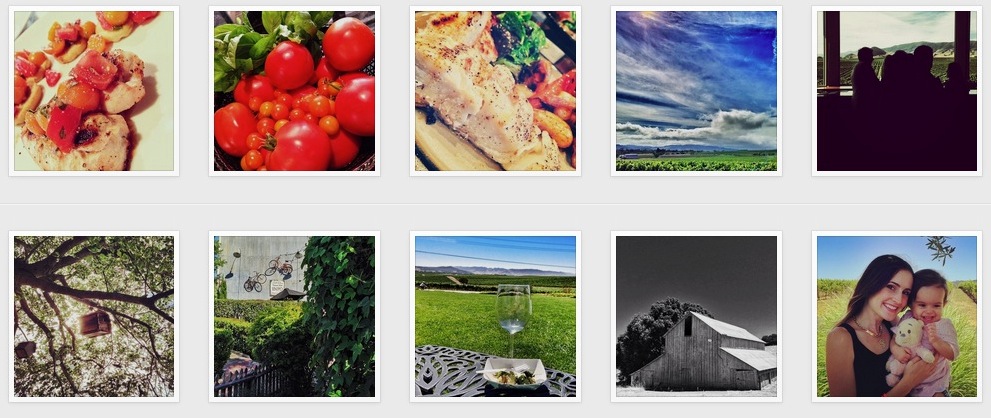Viewport: 991px width, 418px height.
Task: Select the grilled fish fillet photo
Action: 496,91
